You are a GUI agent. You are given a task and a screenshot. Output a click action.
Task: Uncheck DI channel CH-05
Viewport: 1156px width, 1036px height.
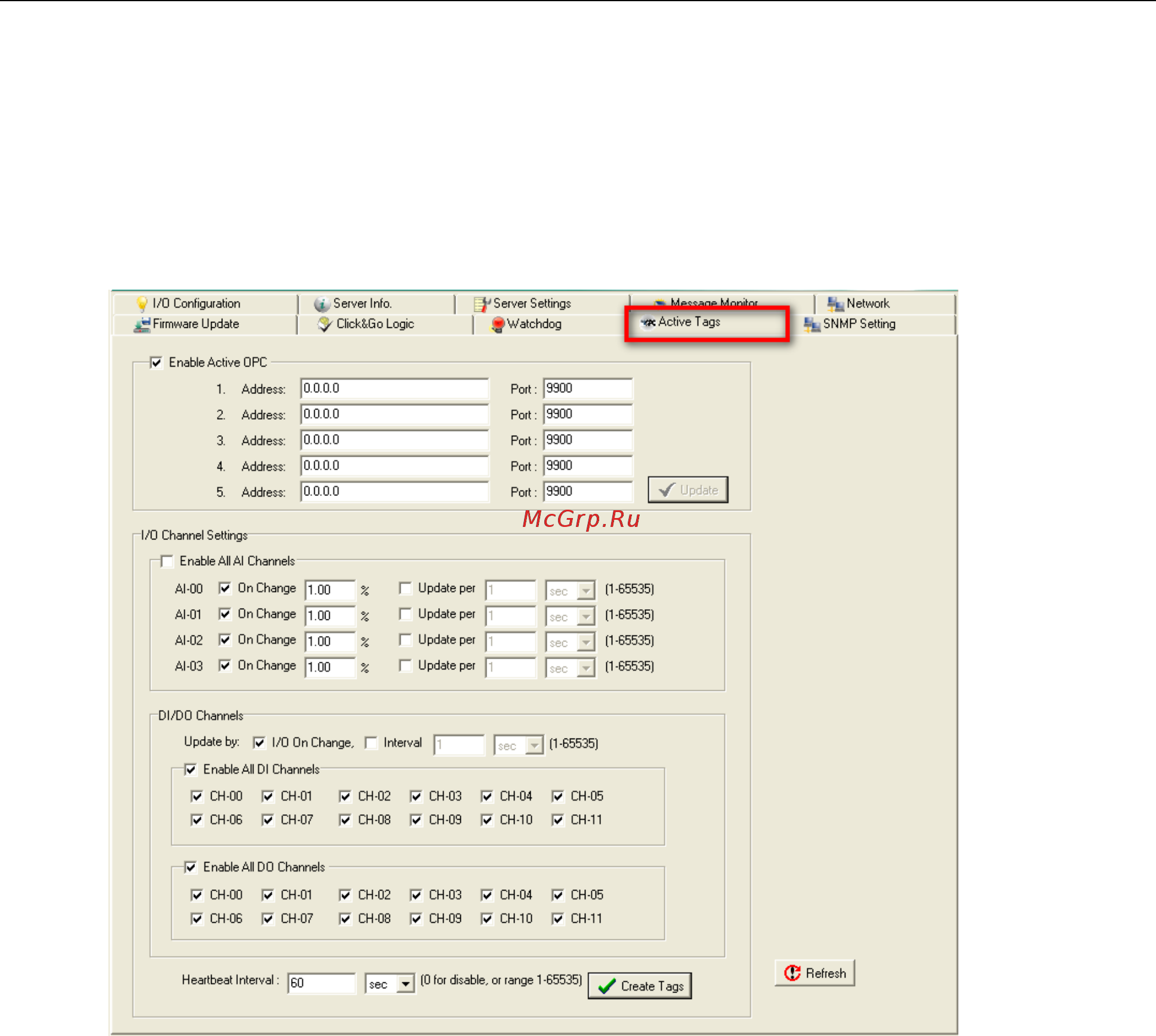point(558,796)
